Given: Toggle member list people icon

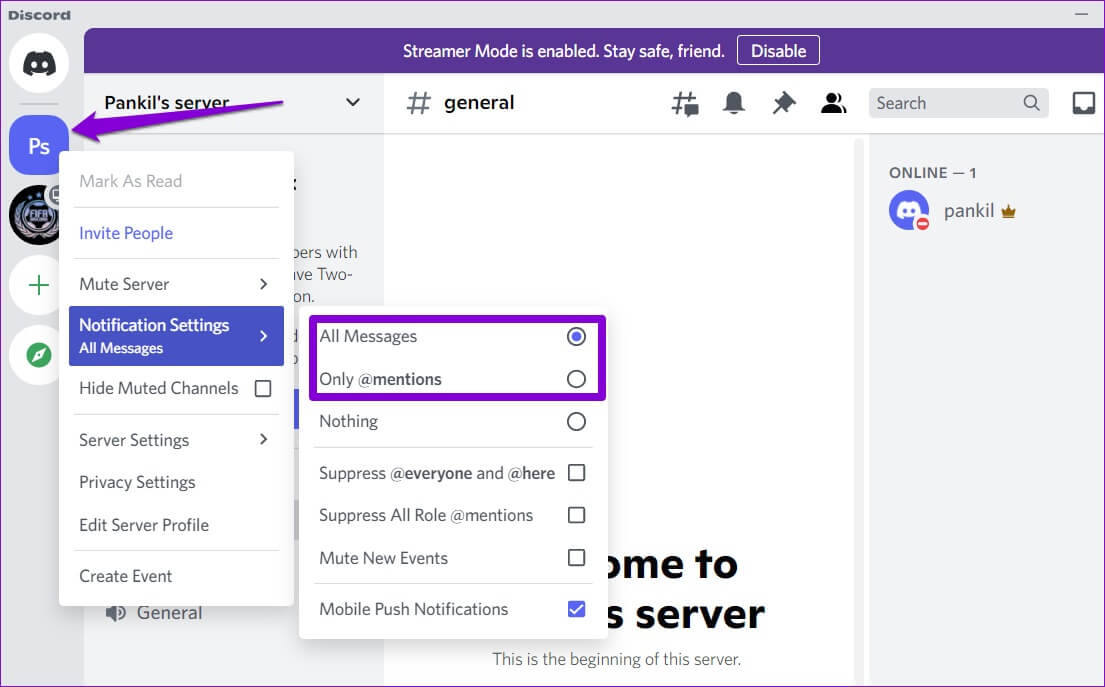Looking at the screenshot, I should pyautogui.click(x=833, y=104).
